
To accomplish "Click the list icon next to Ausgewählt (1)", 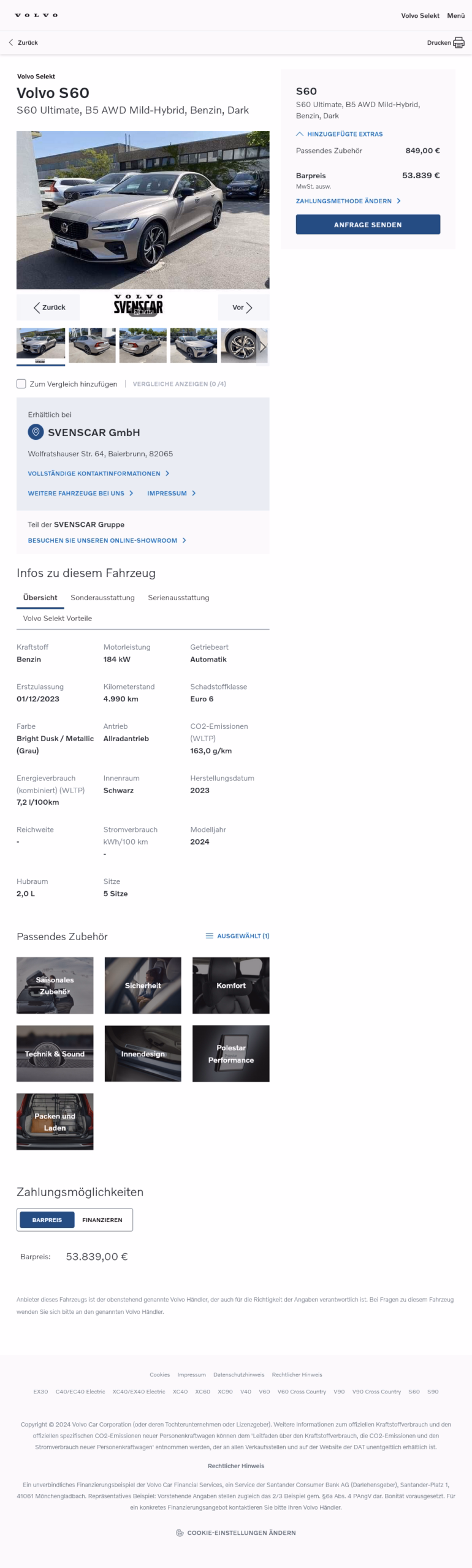I will pyautogui.click(x=209, y=936).
